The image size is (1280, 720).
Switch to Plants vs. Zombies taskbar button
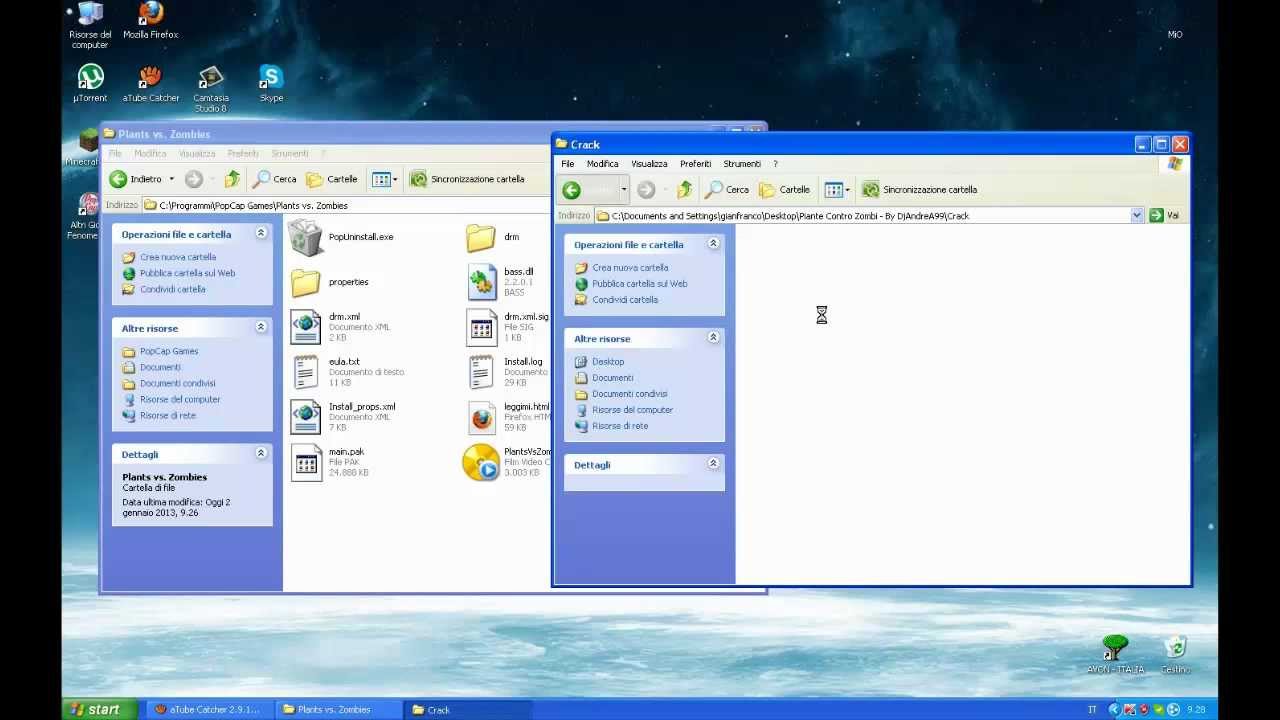[337, 709]
